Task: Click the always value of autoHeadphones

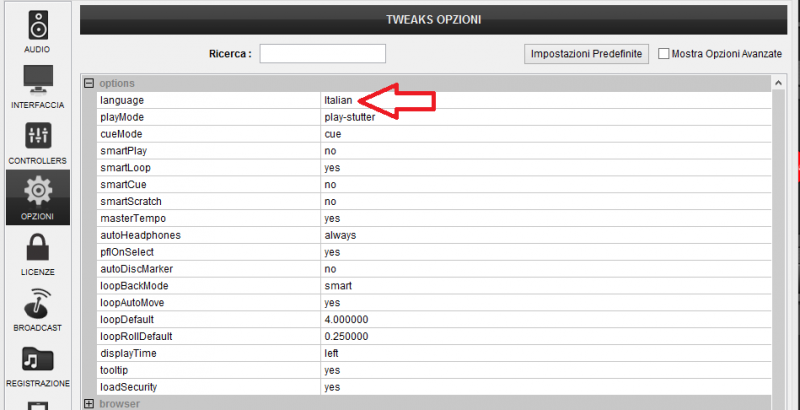Action: (340, 235)
